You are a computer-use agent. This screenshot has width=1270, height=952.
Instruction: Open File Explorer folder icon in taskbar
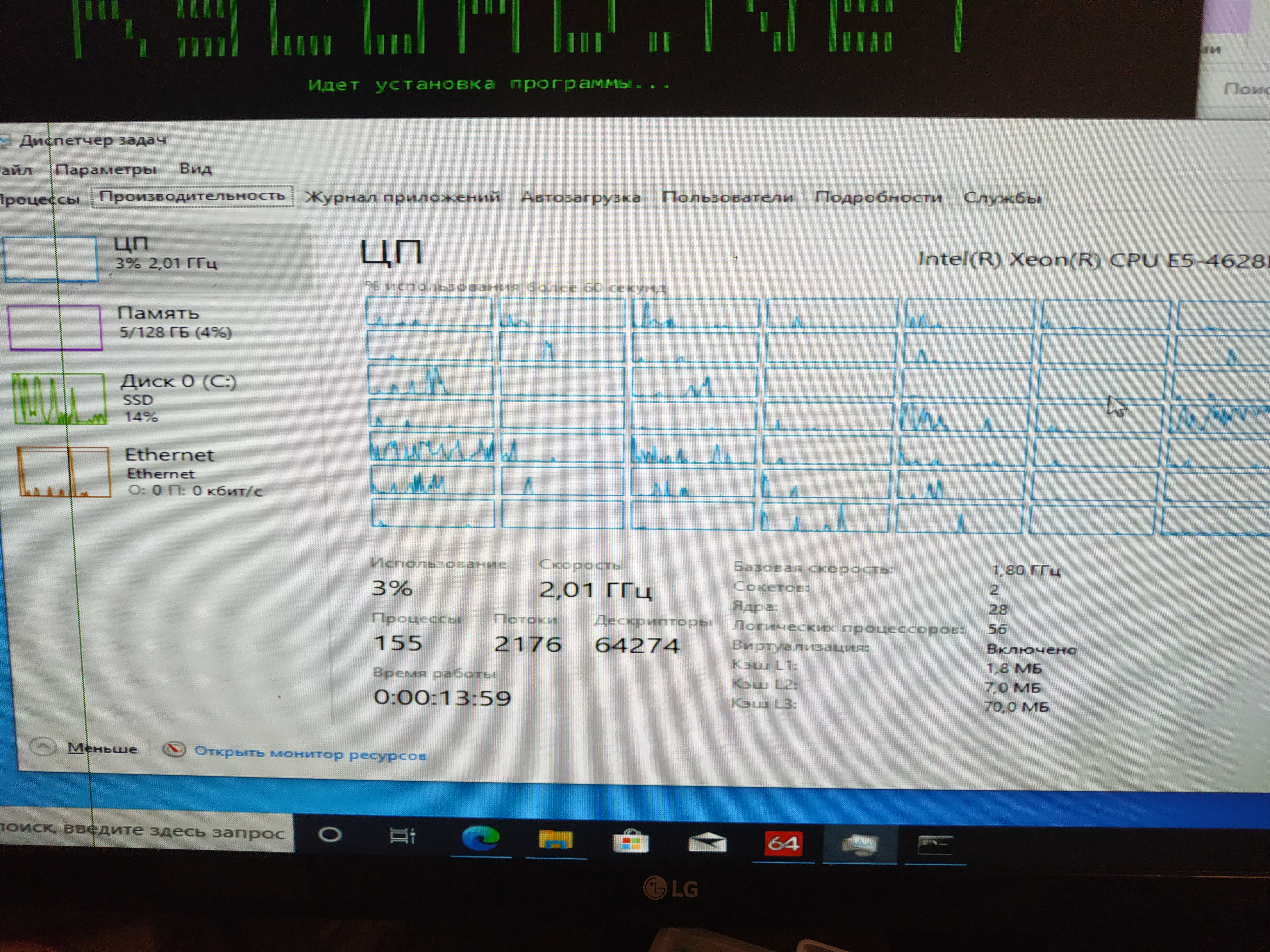(555, 841)
